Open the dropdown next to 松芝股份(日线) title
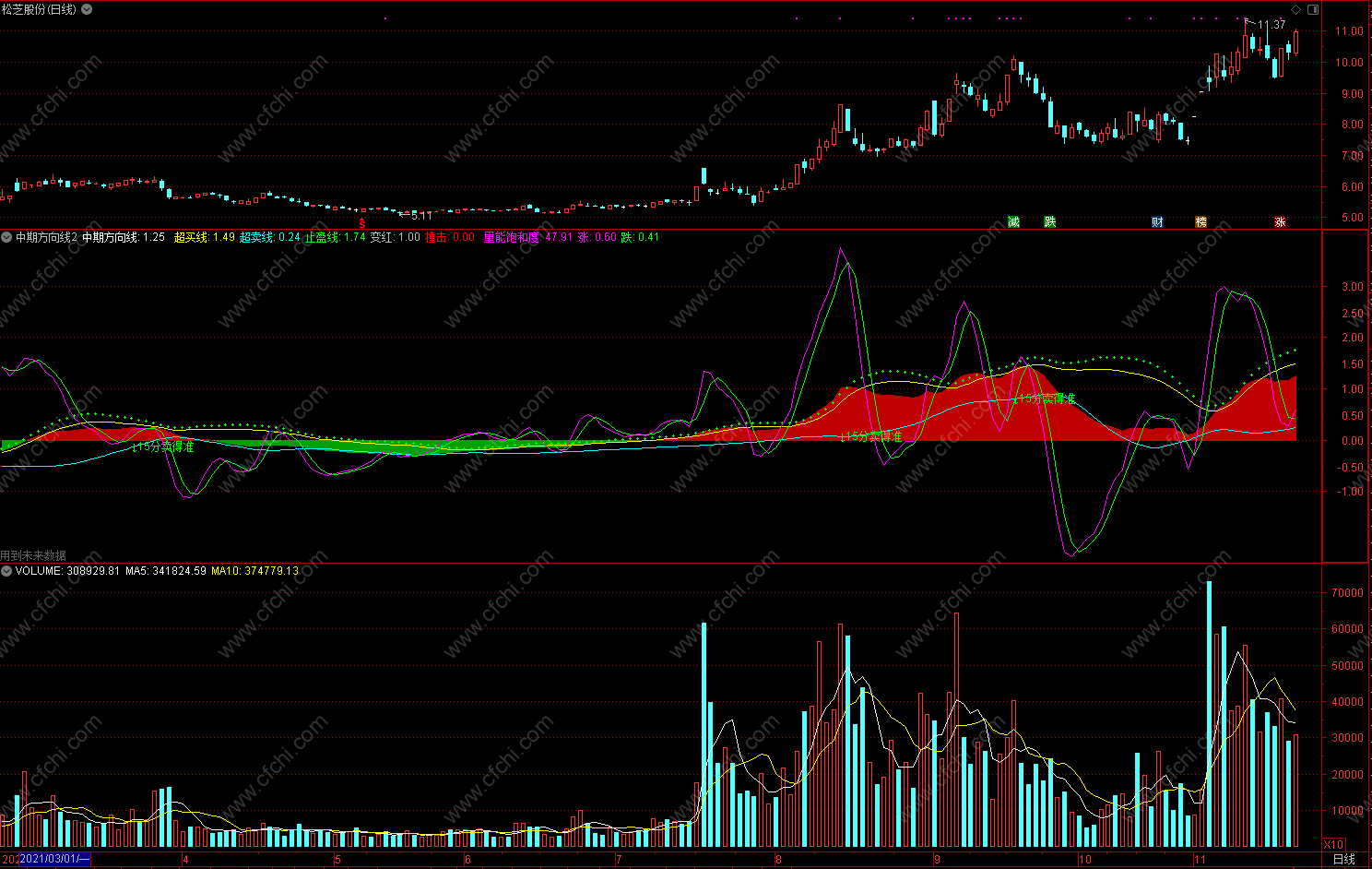The height and width of the screenshot is (869, 1372). [x=87, y=9]
